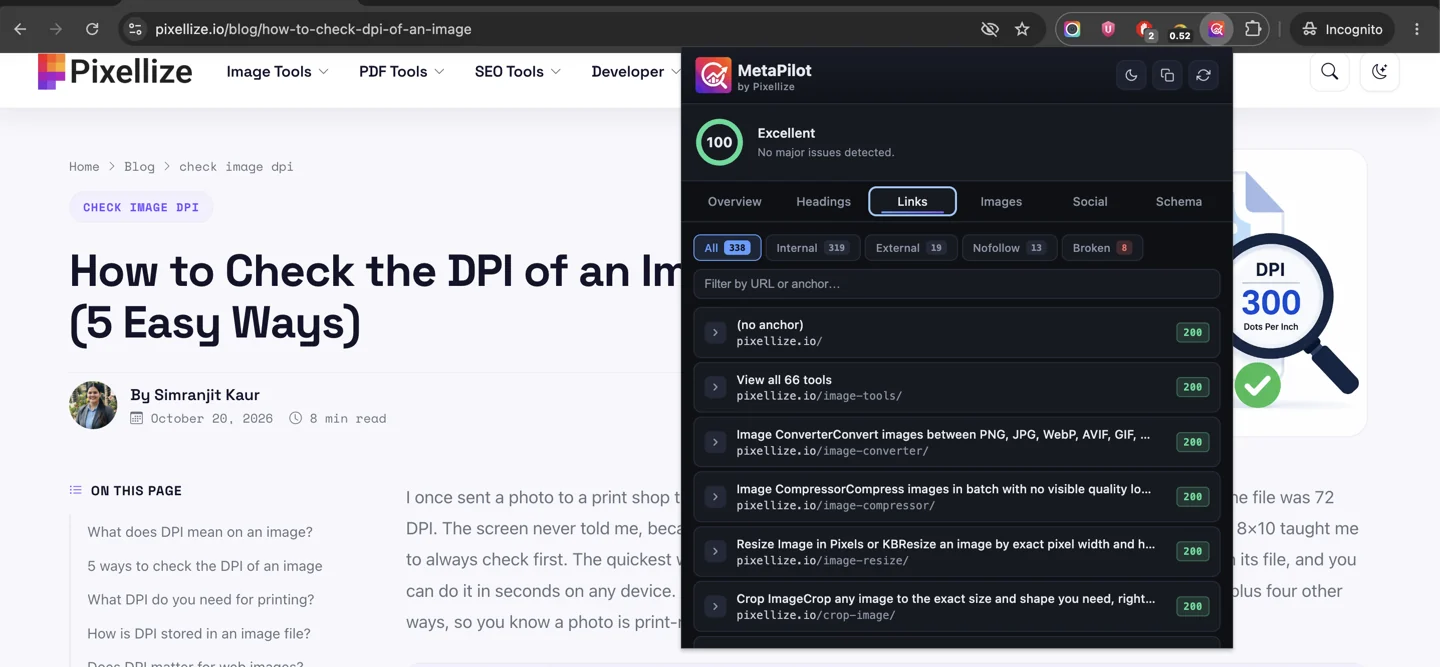This screenshot has height=667, width=1440.
Task: Click the calendar icon beside October 20, 2026
Action: (137, 418)
